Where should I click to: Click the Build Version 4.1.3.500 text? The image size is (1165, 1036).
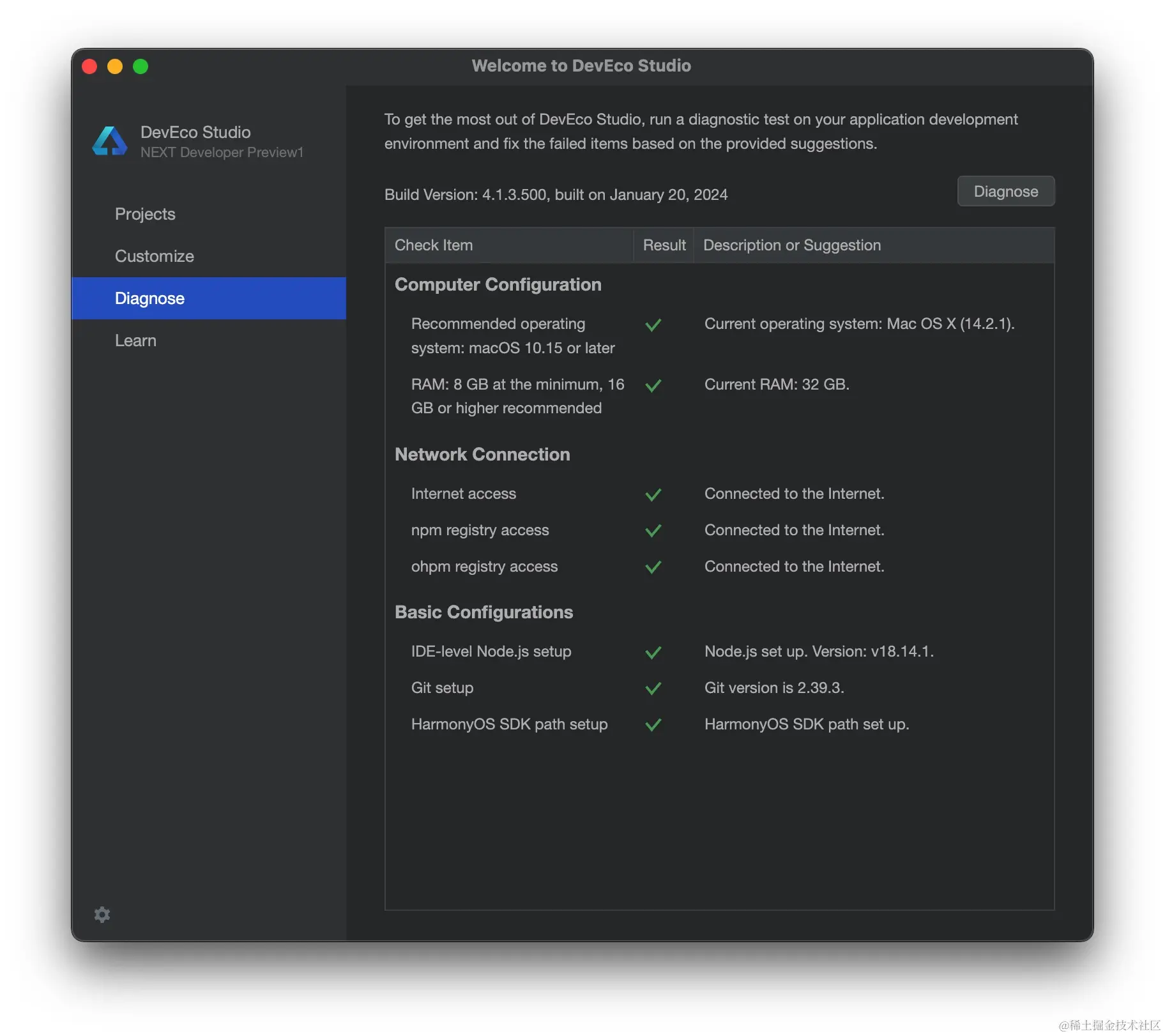556,195
